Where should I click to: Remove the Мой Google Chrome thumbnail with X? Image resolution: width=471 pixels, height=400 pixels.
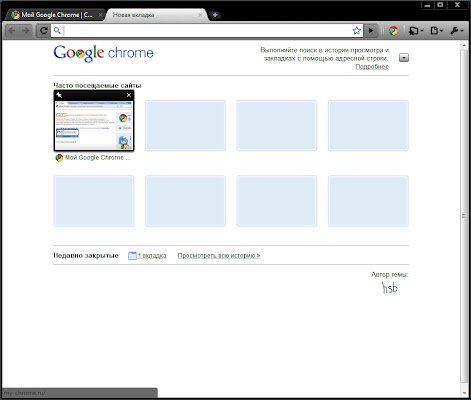[x=129, y=95]
